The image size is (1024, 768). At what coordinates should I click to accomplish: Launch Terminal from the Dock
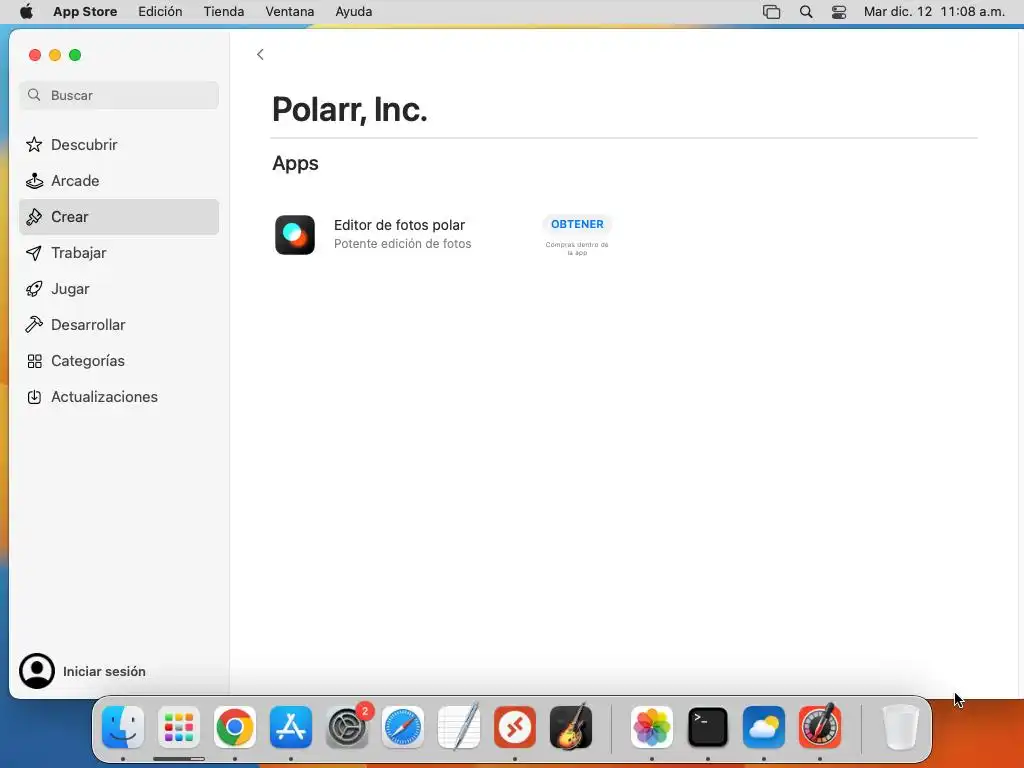click(x=708, y=726)
